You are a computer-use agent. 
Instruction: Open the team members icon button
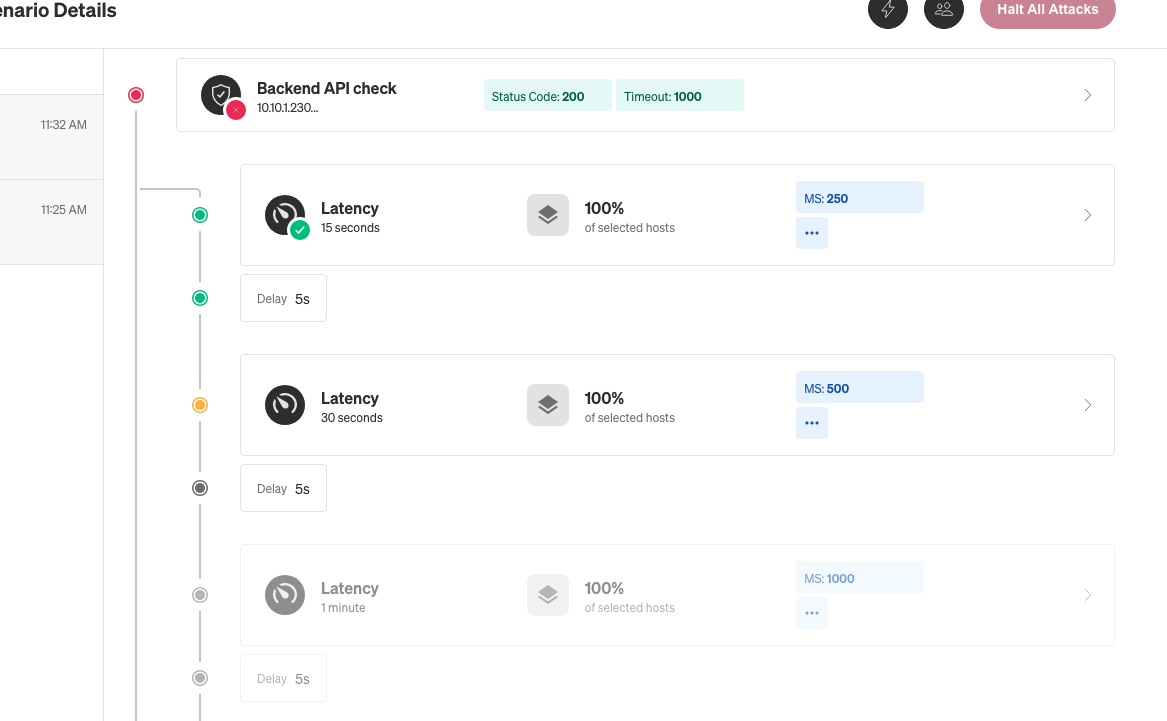(x=943, y=10)
